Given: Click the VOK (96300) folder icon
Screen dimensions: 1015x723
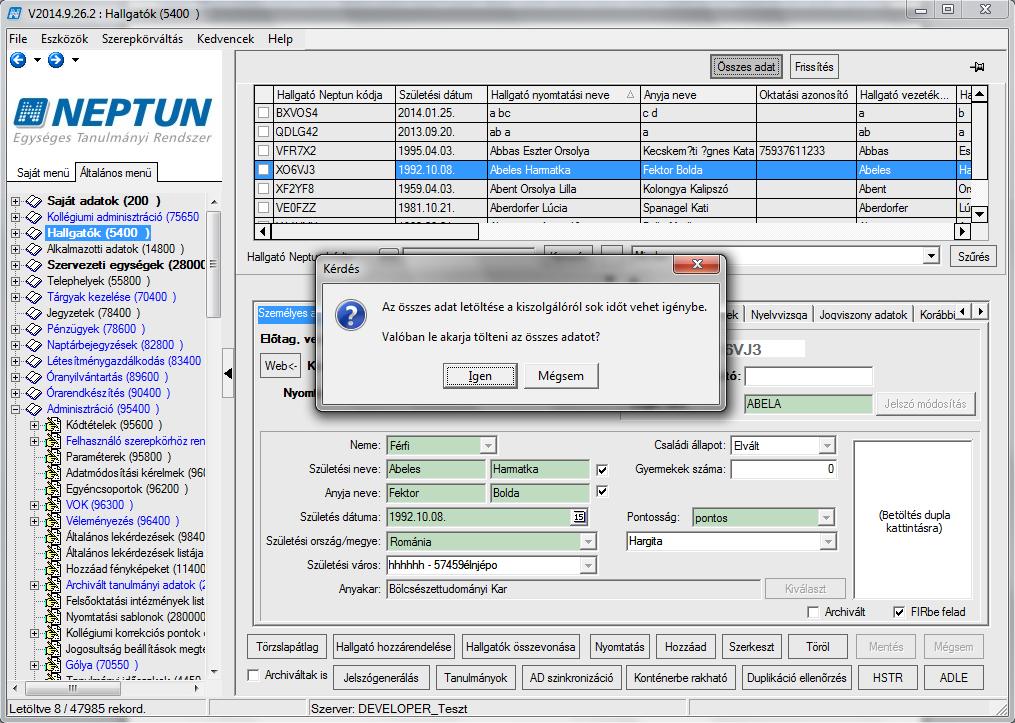Looking at the screenshot, I should point(53,505).
